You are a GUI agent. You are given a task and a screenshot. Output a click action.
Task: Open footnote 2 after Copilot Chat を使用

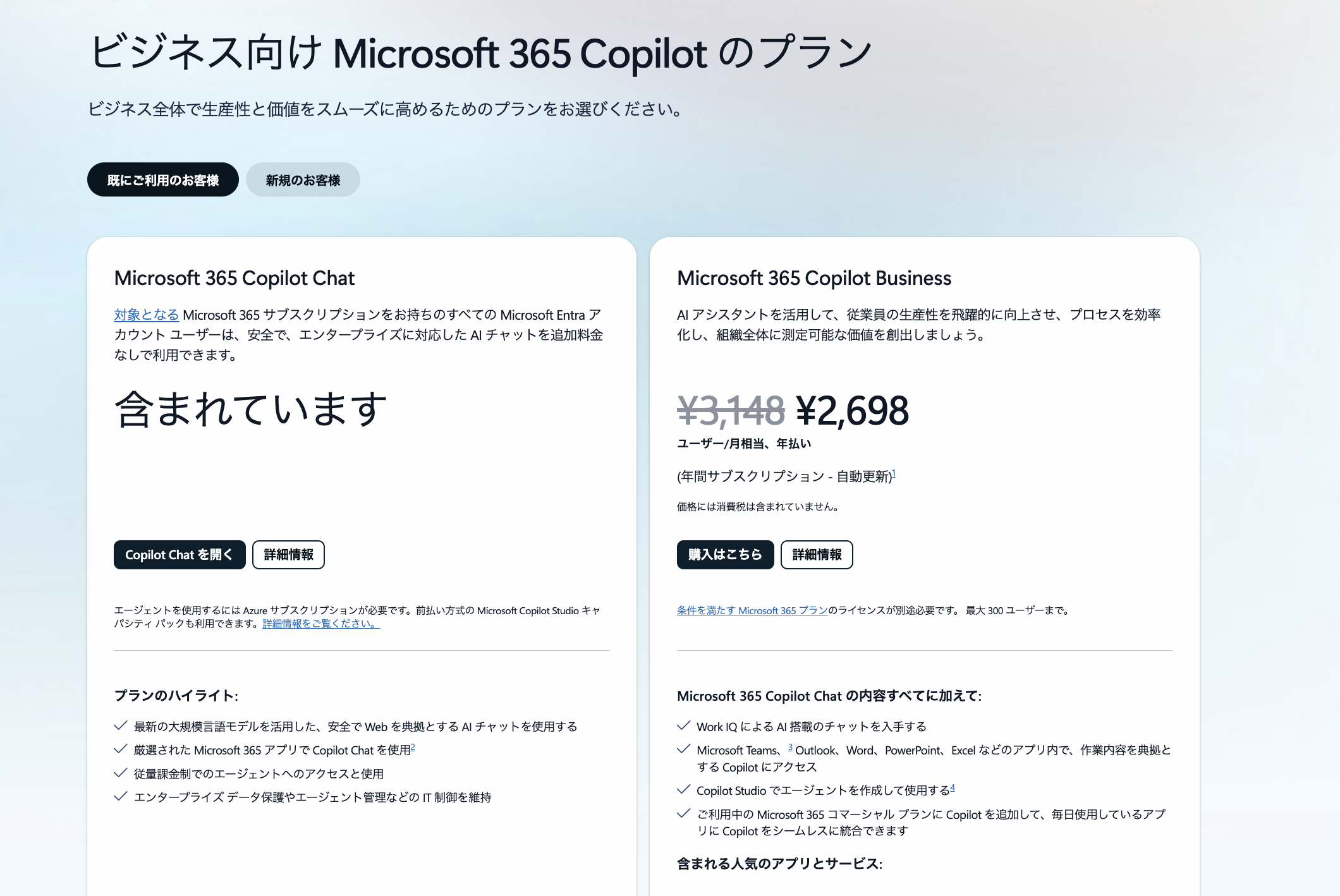coord(413,747)
